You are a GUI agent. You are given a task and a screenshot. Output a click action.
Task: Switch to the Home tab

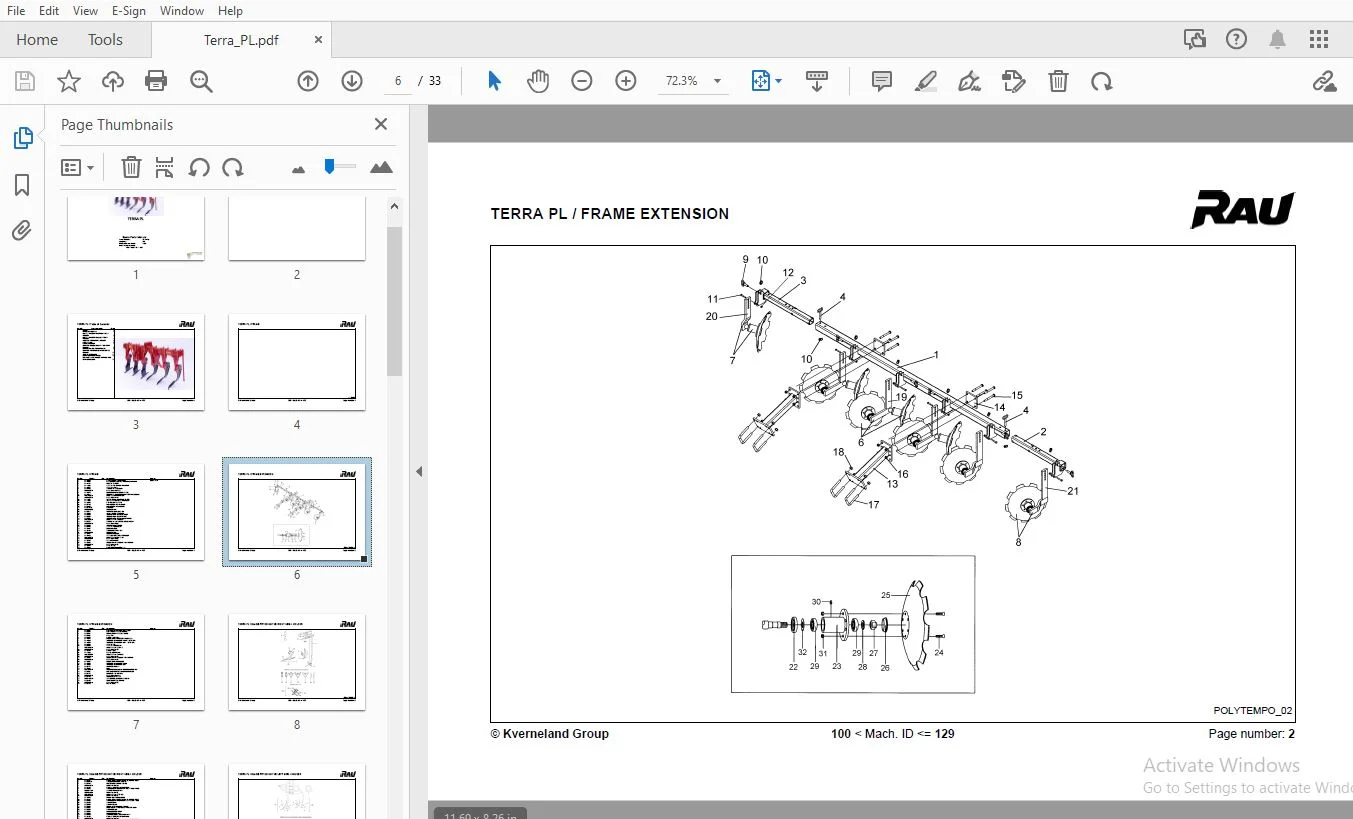pos(37,40)
